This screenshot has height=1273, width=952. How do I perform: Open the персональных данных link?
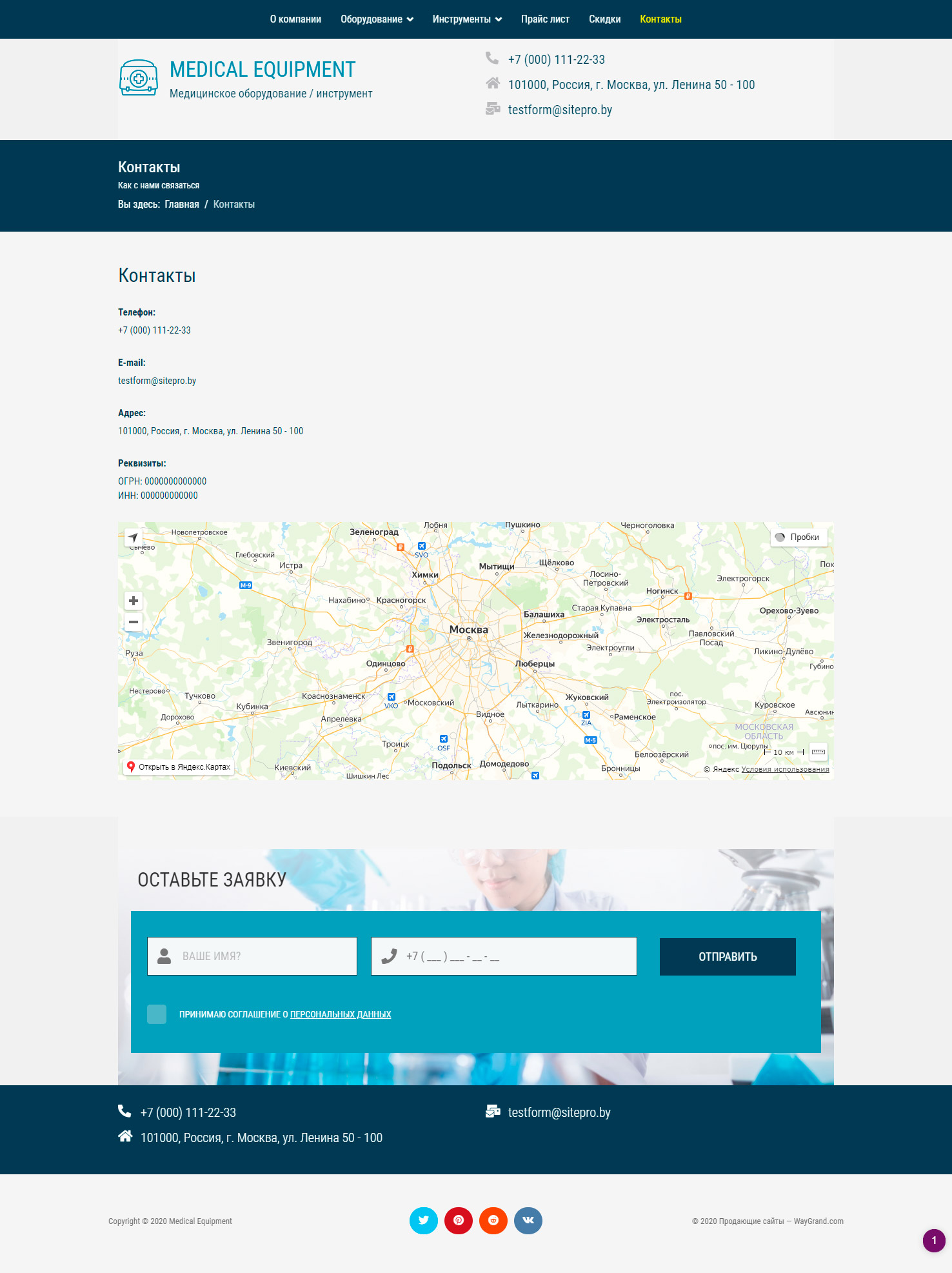click(341, 1014)
